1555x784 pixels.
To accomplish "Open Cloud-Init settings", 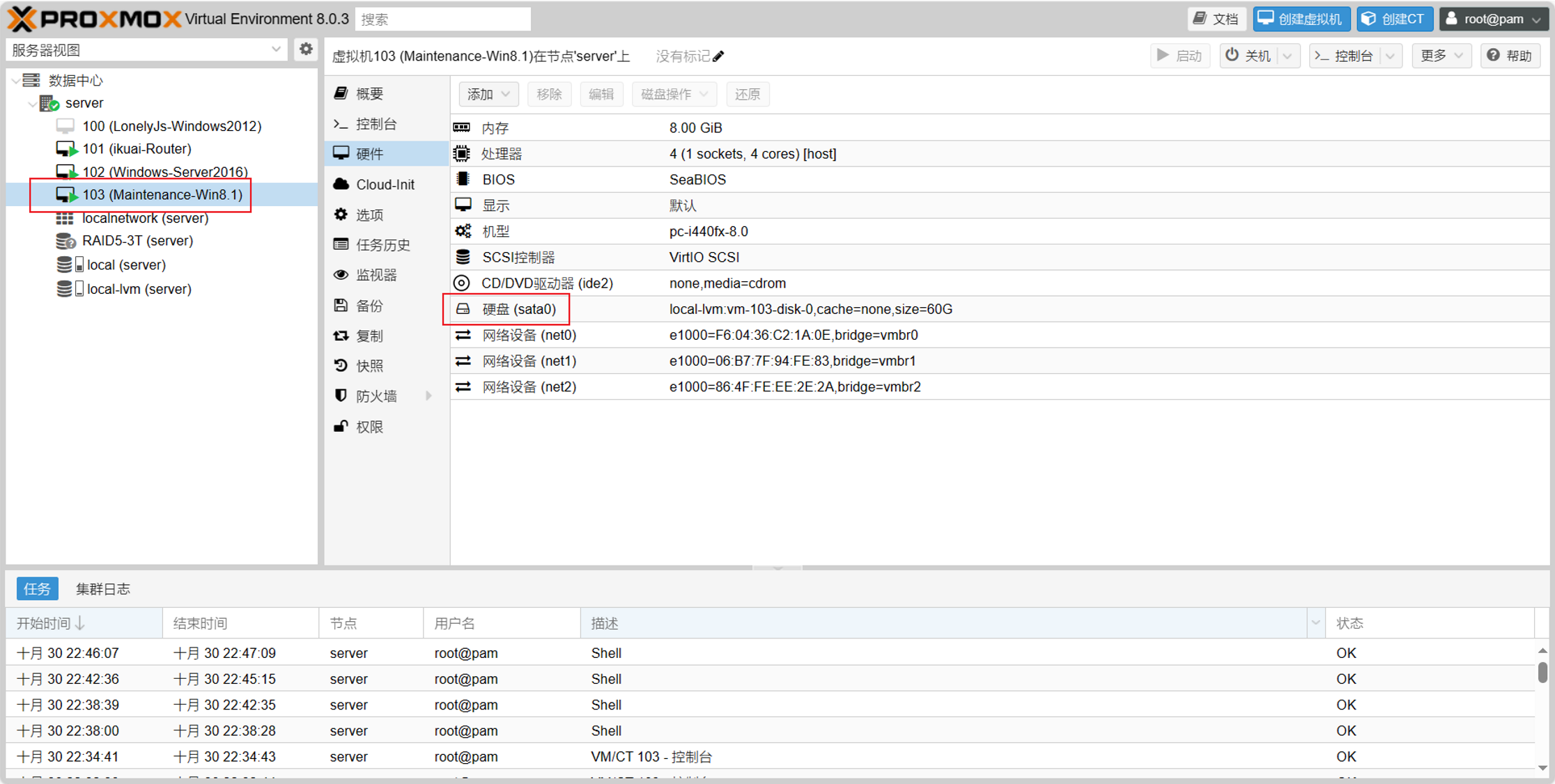I will point(385,185).
